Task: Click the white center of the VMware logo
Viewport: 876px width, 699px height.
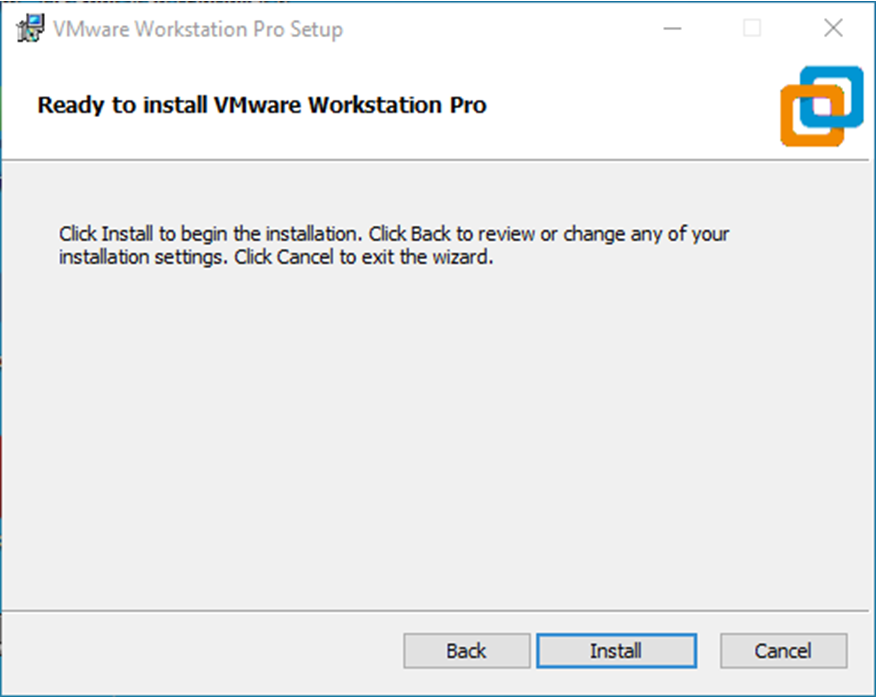Action: tap(822, 105)
